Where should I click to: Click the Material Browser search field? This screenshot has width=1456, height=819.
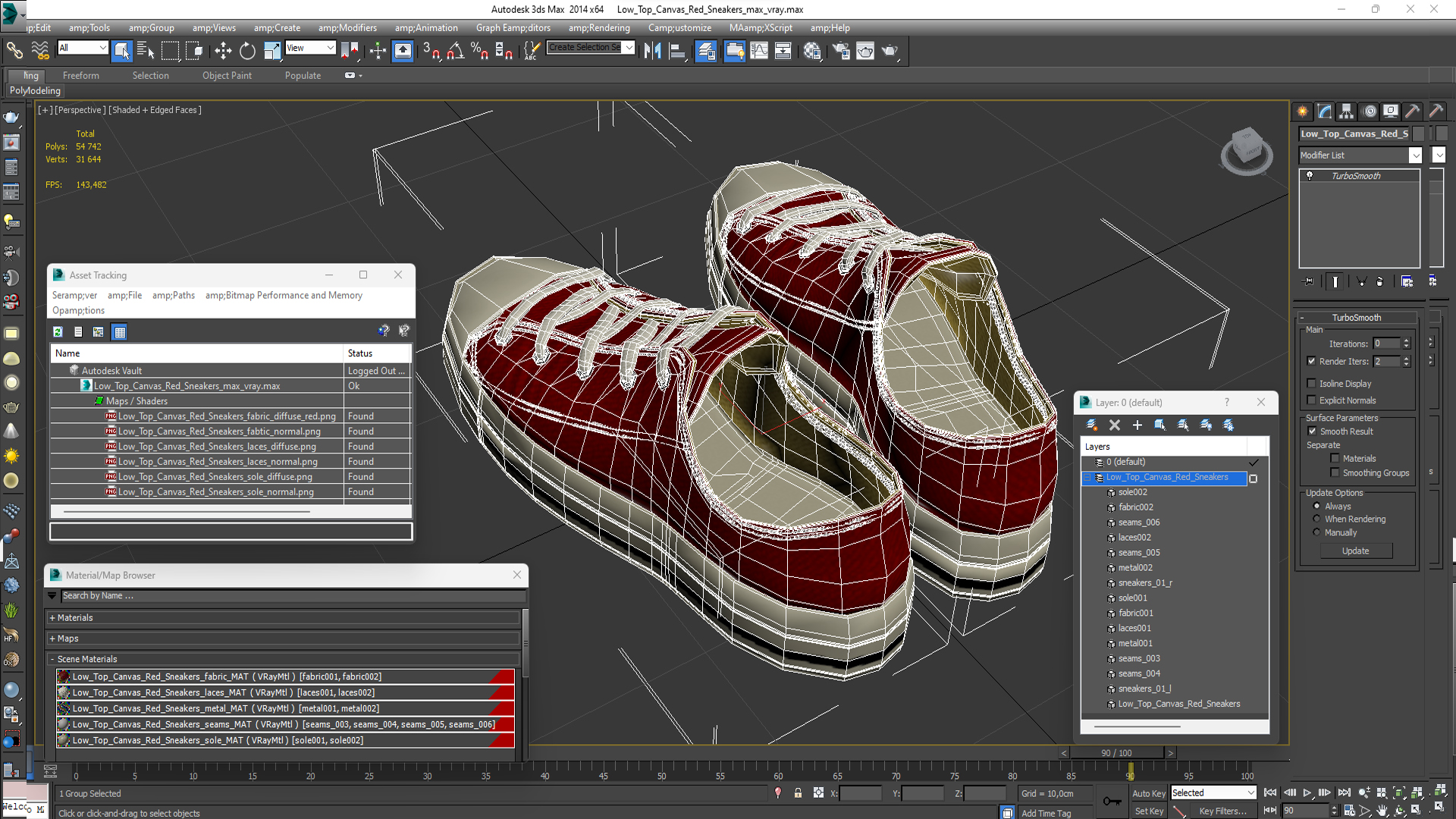tap(292, 596)
